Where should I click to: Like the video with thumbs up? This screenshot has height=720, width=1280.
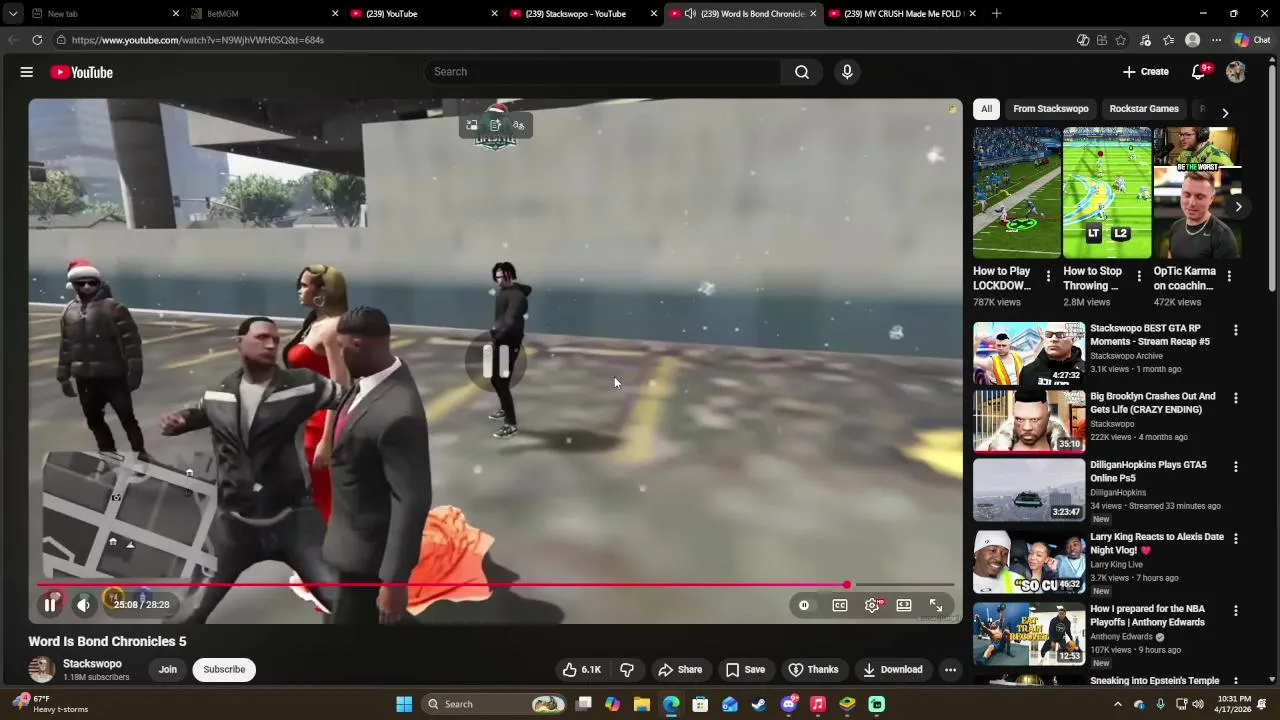581,670
